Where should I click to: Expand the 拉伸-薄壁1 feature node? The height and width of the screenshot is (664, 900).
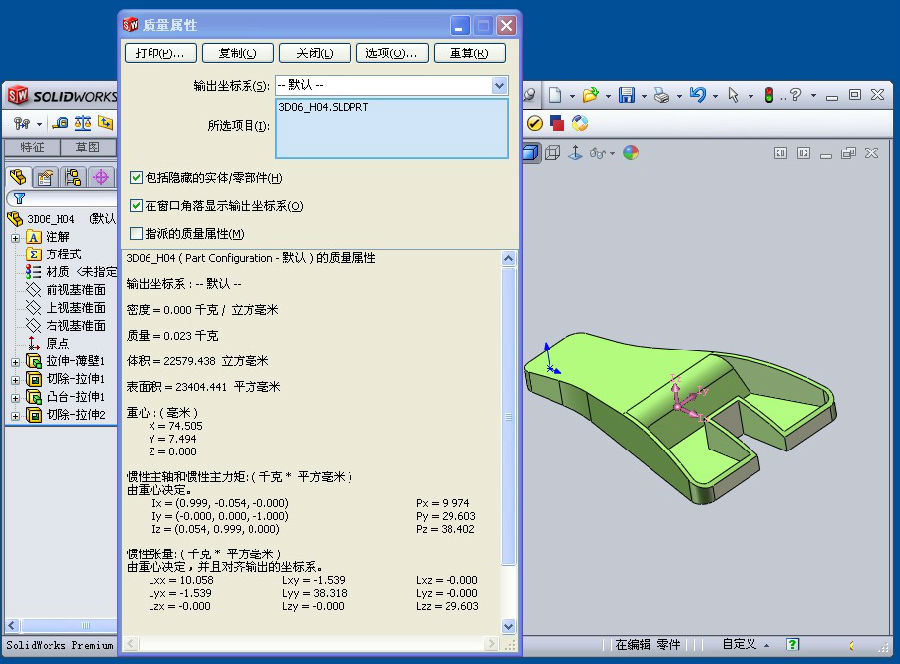coord(15,362)
